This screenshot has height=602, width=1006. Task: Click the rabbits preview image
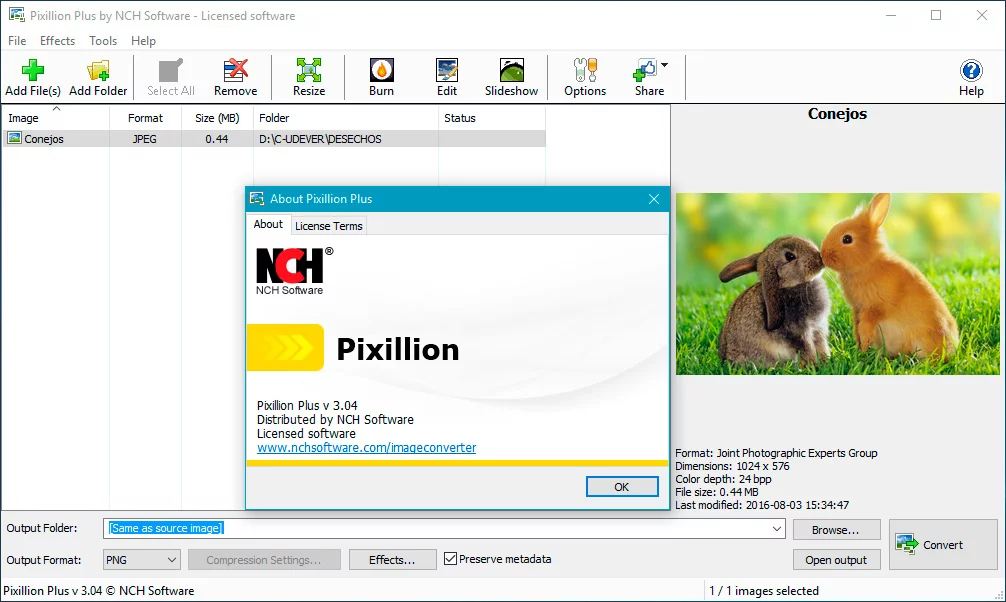click(837, 284)
